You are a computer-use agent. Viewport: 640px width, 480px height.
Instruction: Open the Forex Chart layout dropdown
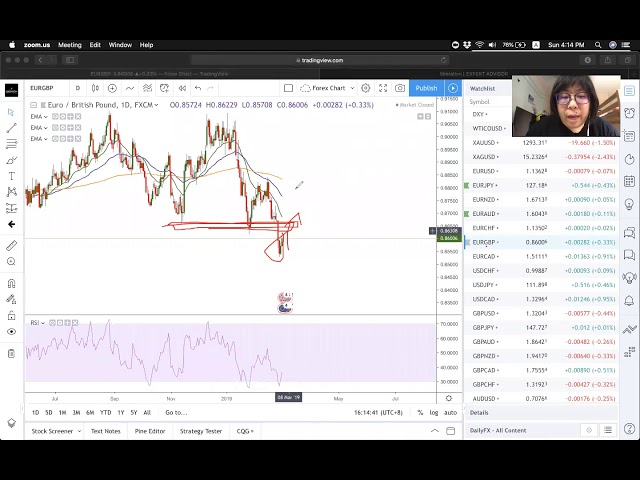pos(330,88)
